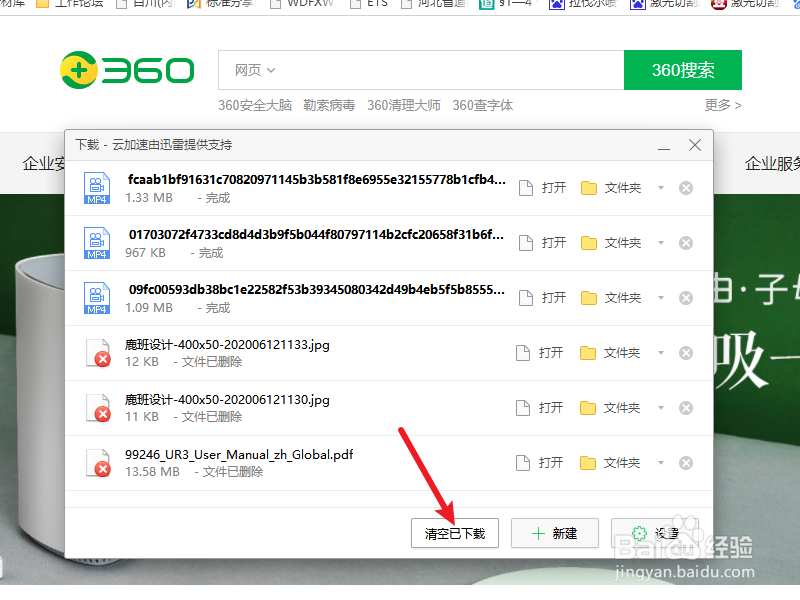The height and width of the screenshot is (600, 800).
Task: Expand the folder dropdown arrow on first download
Action: click(x=661, y=187)
